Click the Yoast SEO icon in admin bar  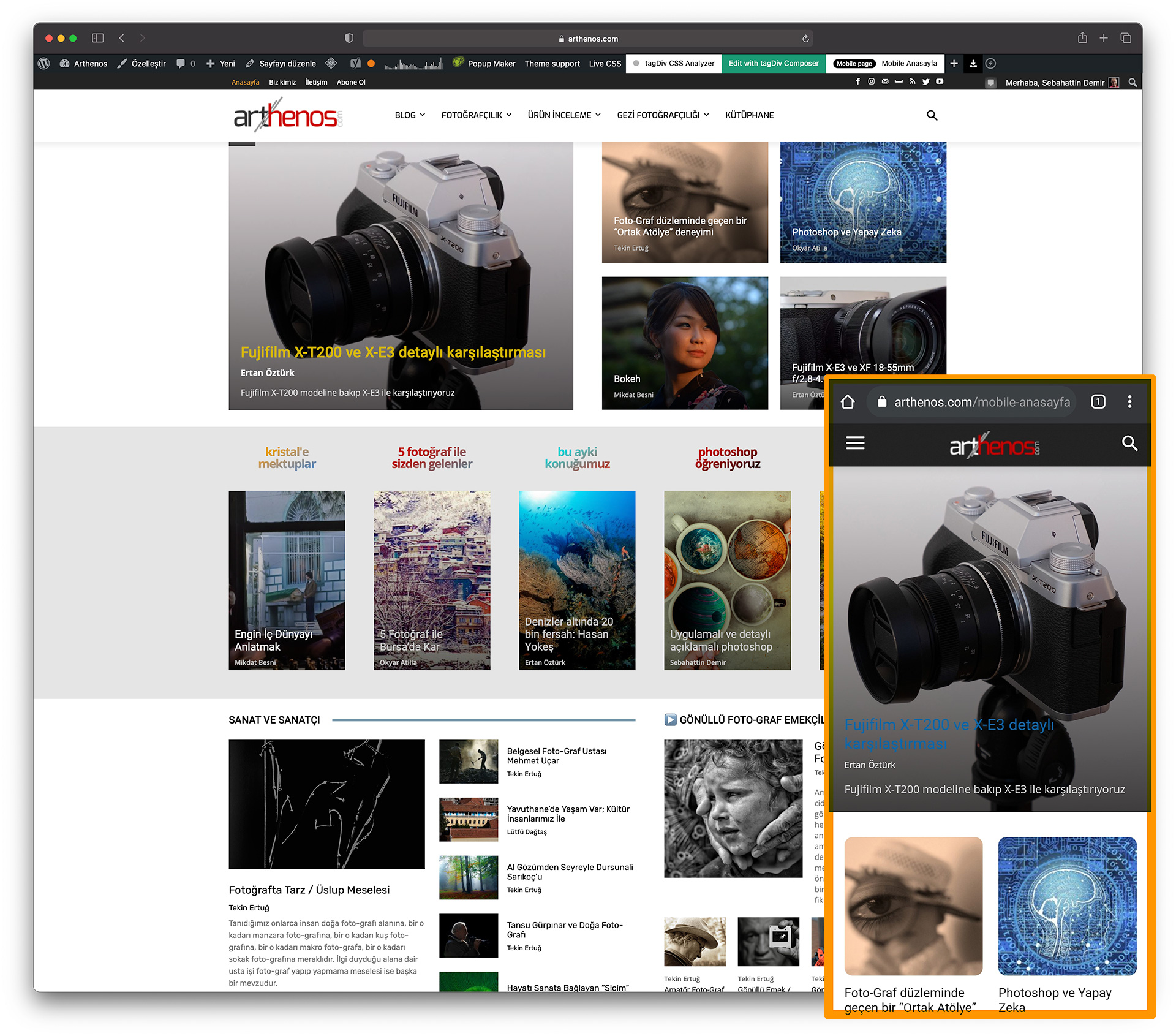[355, 63]
